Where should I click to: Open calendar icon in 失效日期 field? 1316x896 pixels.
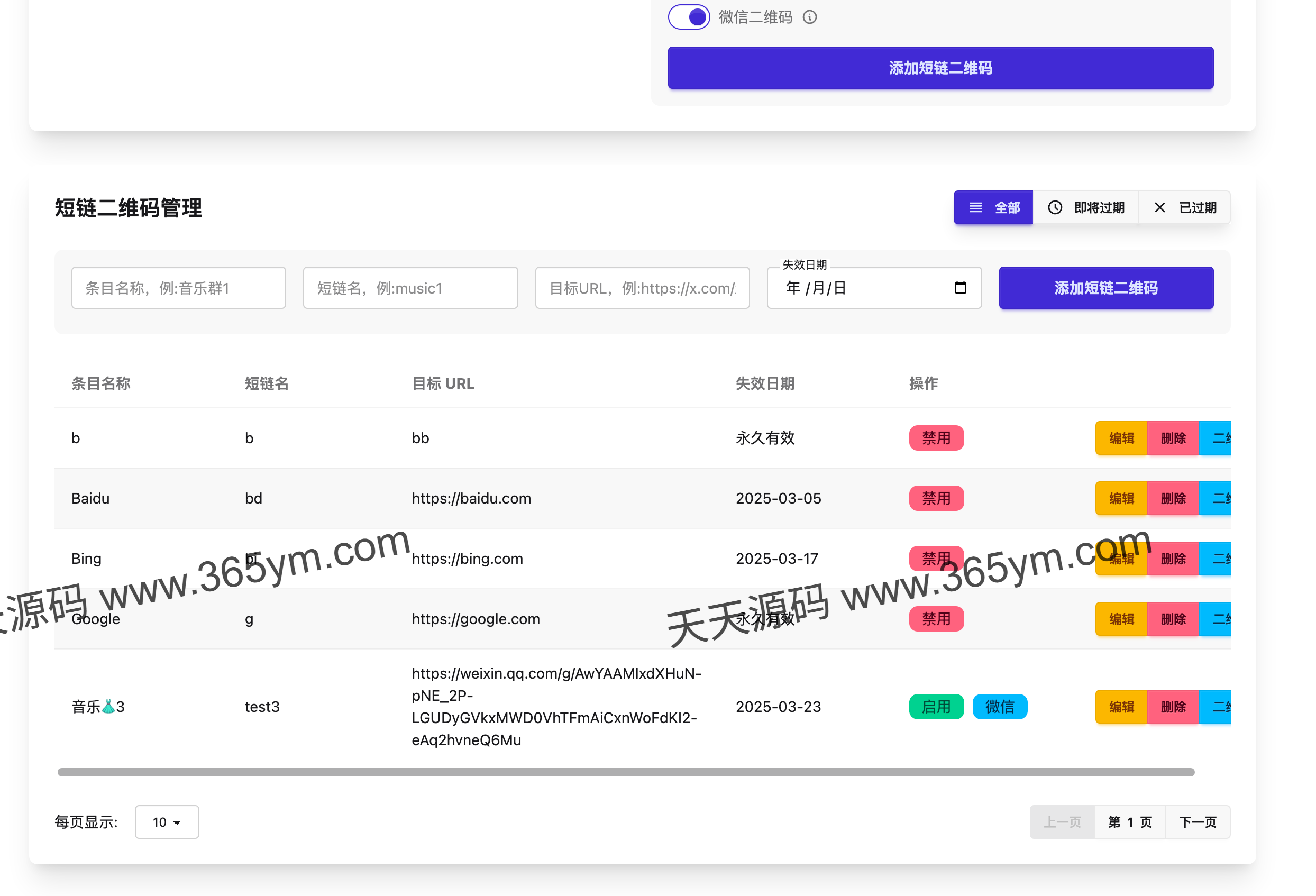(960, 288)
